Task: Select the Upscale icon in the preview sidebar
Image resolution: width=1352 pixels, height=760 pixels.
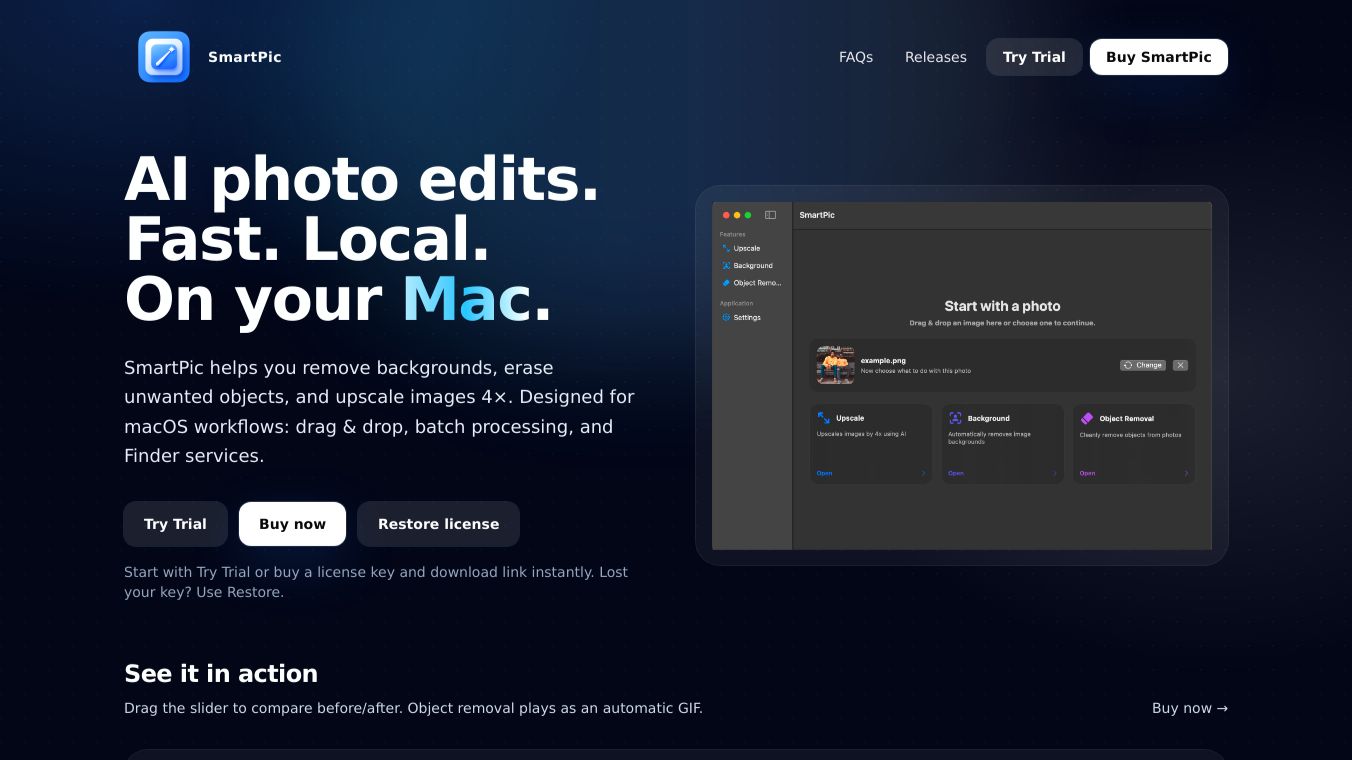Action: 726,248
